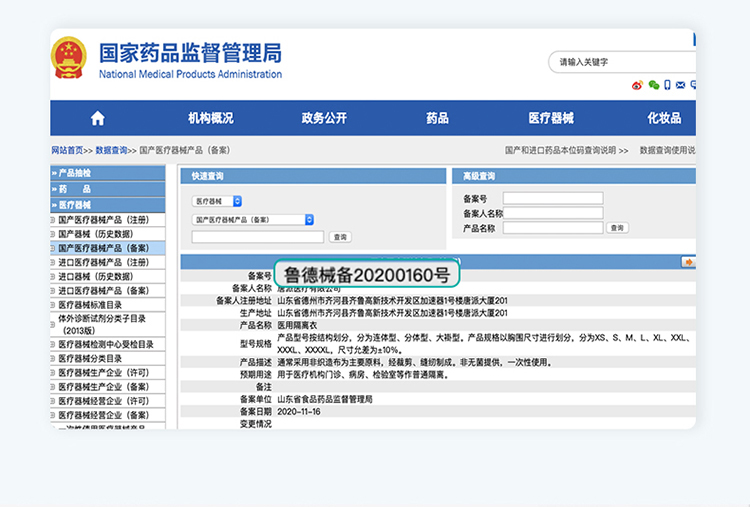Open the 政务公开 menu
Viewport: 750px width, 507px height.
[324, 118]
